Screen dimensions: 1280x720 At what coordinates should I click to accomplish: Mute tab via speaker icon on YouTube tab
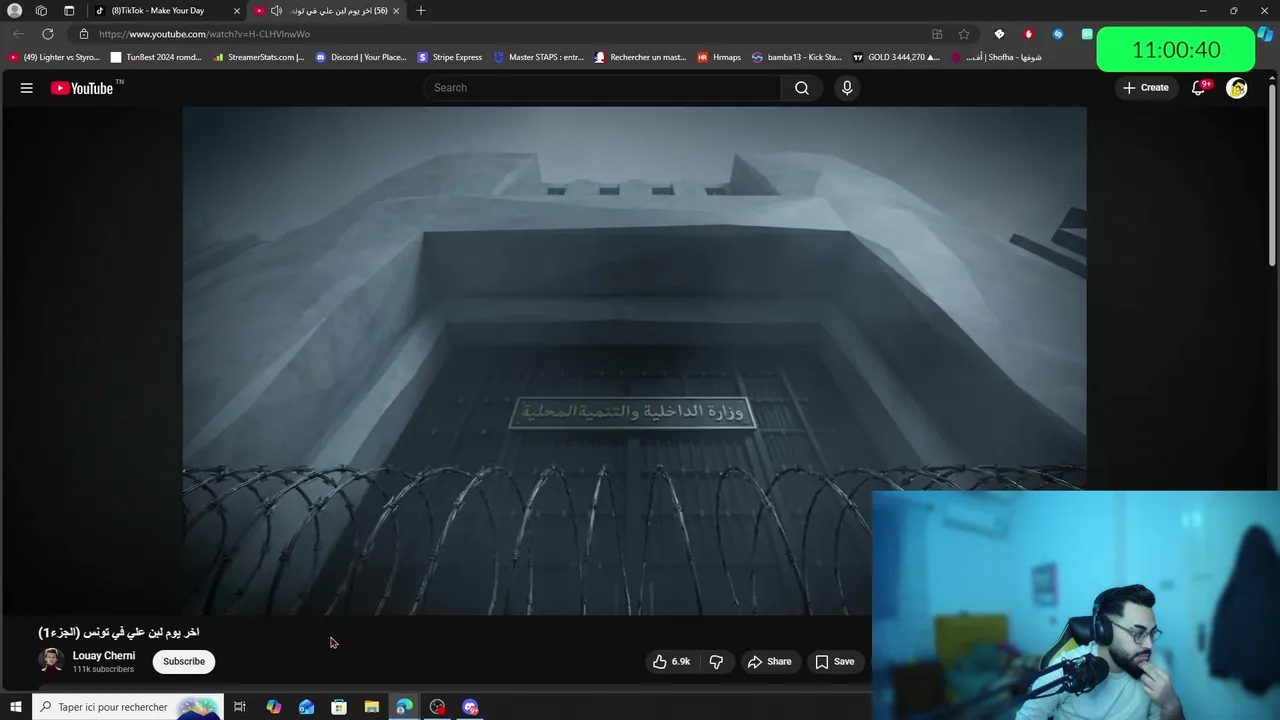[x=276, y=11]
